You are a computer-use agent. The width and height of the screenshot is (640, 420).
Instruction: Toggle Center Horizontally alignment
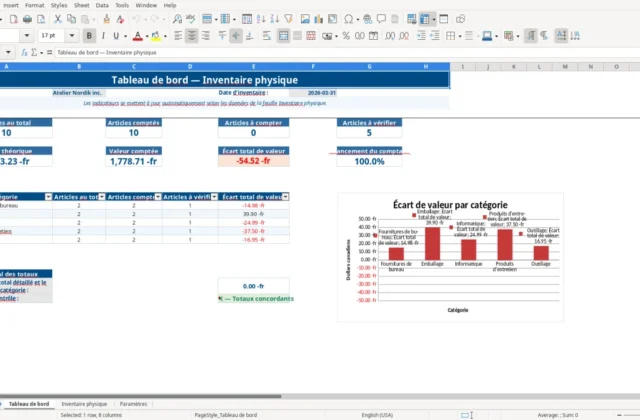pos(191,36)
